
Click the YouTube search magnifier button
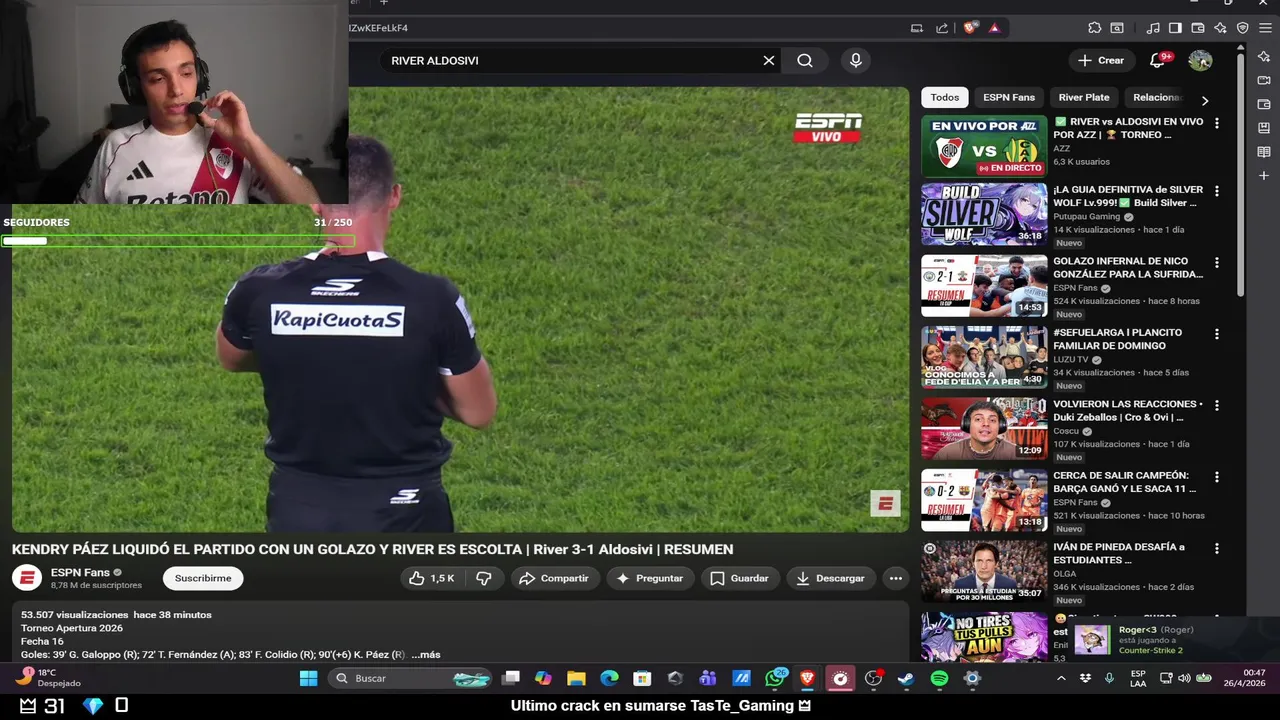click(805, 60)
